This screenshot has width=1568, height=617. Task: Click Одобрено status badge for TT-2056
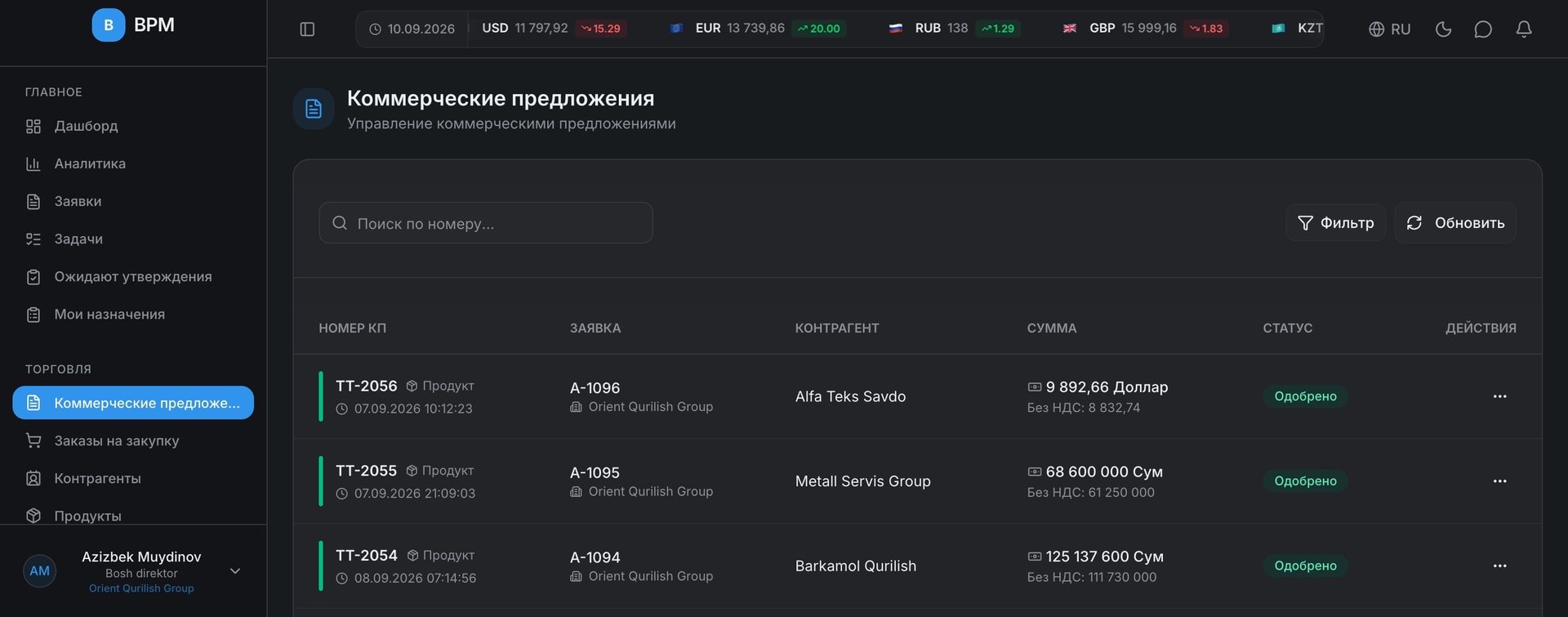point(1305,396)
